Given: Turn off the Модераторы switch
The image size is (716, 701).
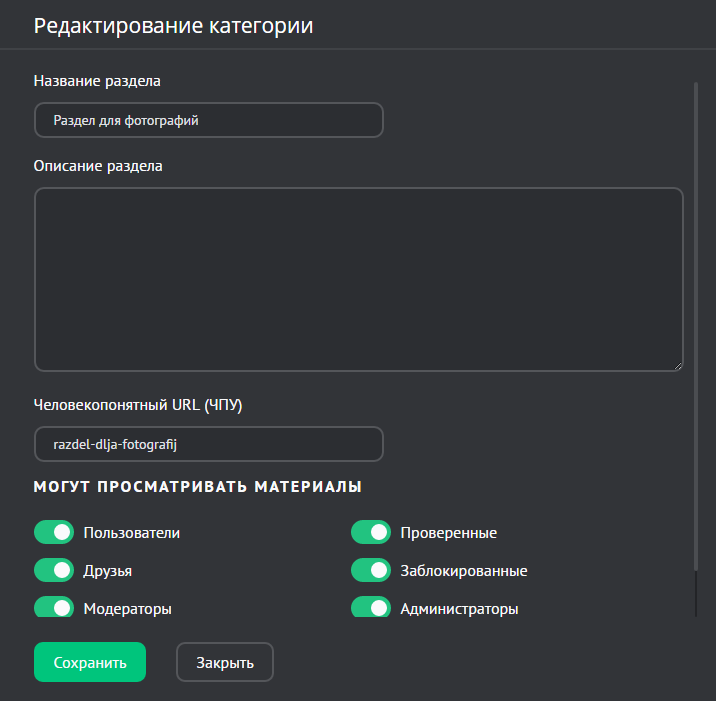Looking at the screenshot, I should 54,607.
